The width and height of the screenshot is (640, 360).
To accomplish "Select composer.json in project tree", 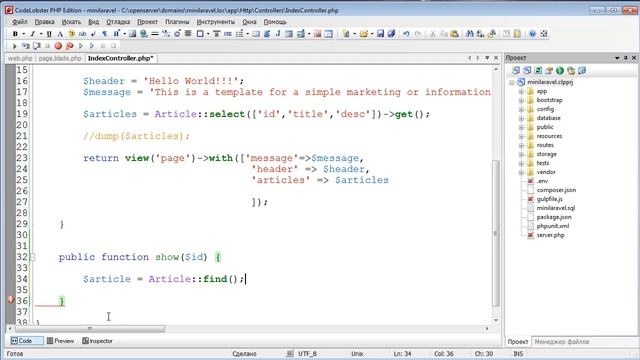I will [556, 190].
